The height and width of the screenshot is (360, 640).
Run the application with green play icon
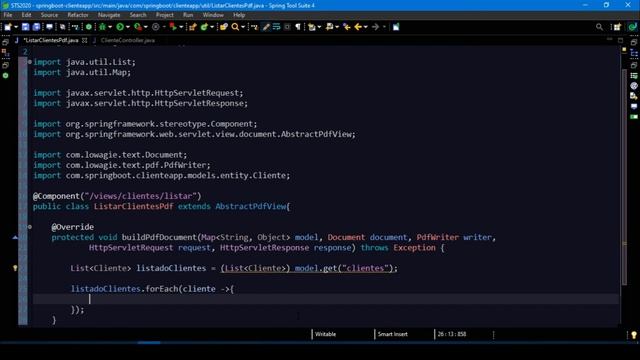click(120, 27)
